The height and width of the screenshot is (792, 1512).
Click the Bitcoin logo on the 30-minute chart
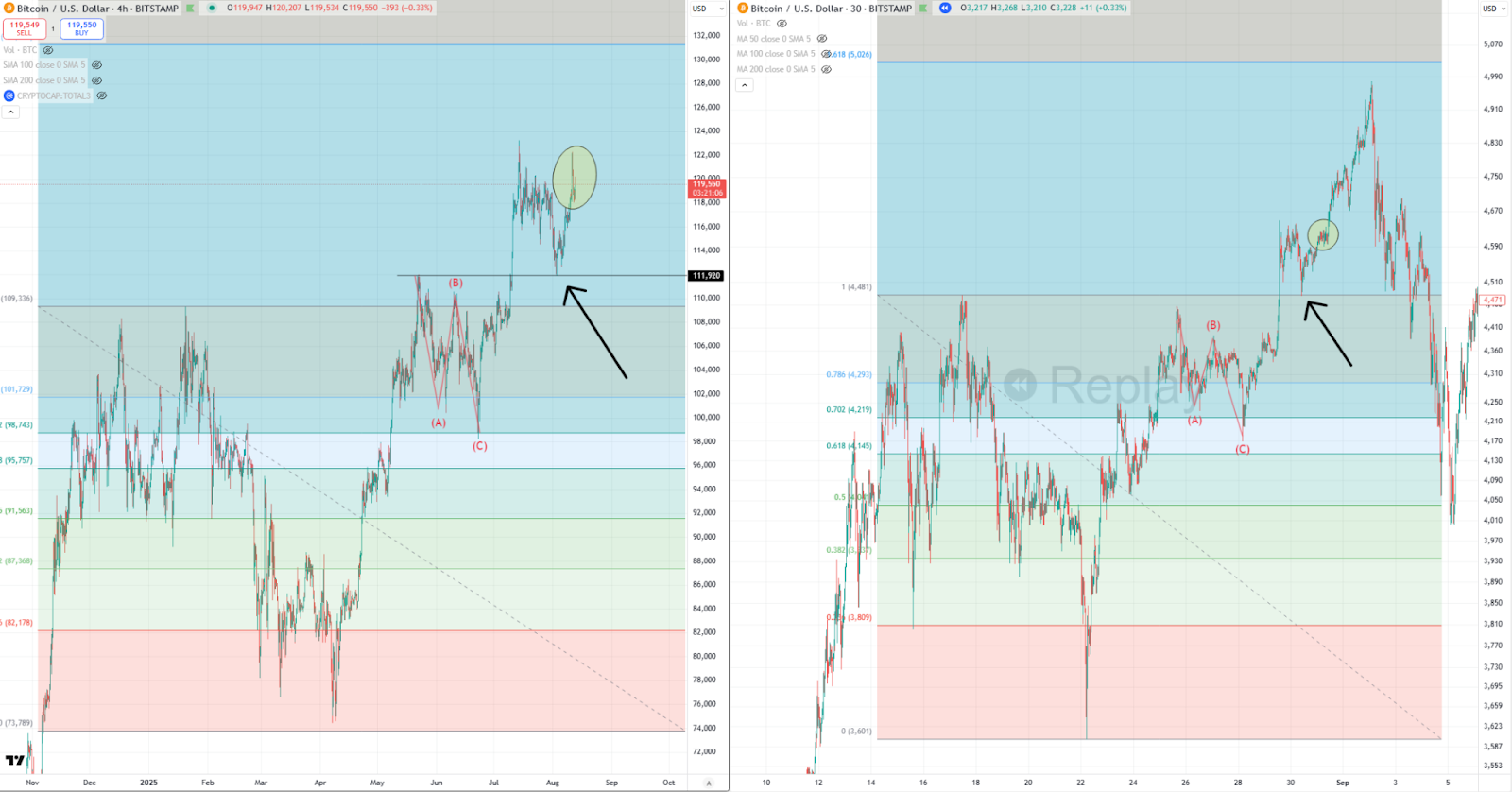tap(743, 9)
